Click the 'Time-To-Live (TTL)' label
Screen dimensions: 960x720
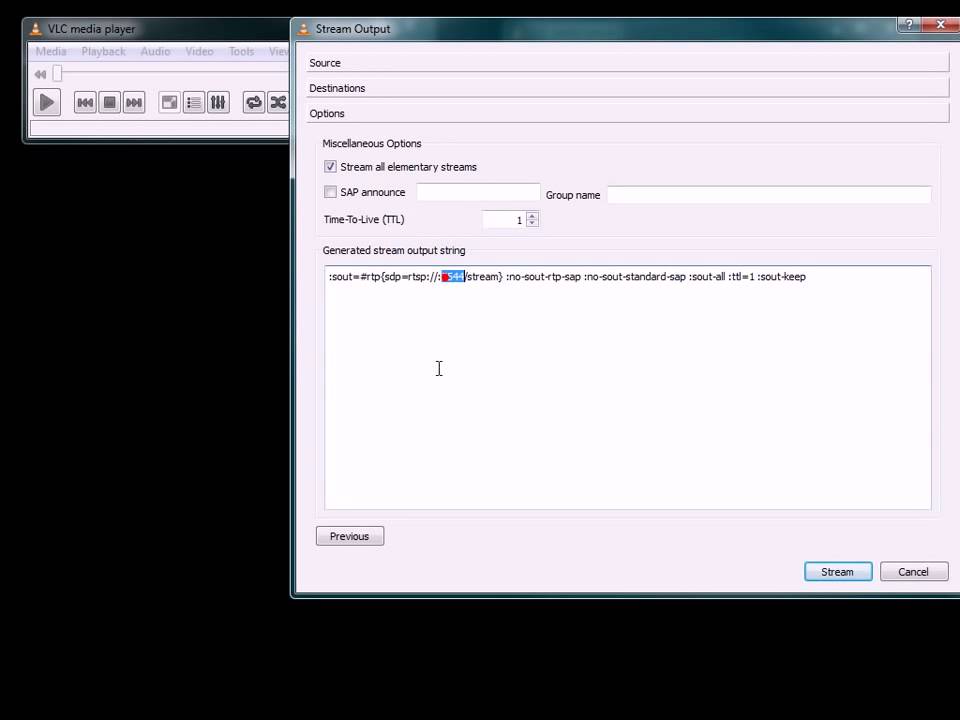[x=364, y=219]
